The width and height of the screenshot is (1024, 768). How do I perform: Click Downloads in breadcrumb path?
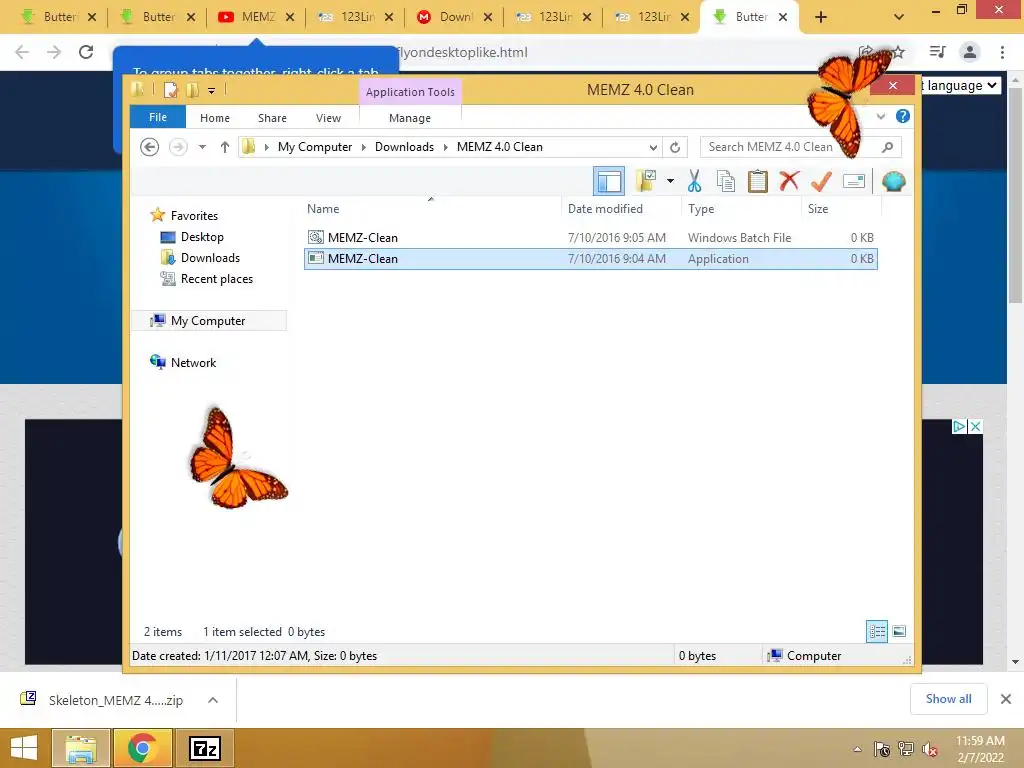404,147
